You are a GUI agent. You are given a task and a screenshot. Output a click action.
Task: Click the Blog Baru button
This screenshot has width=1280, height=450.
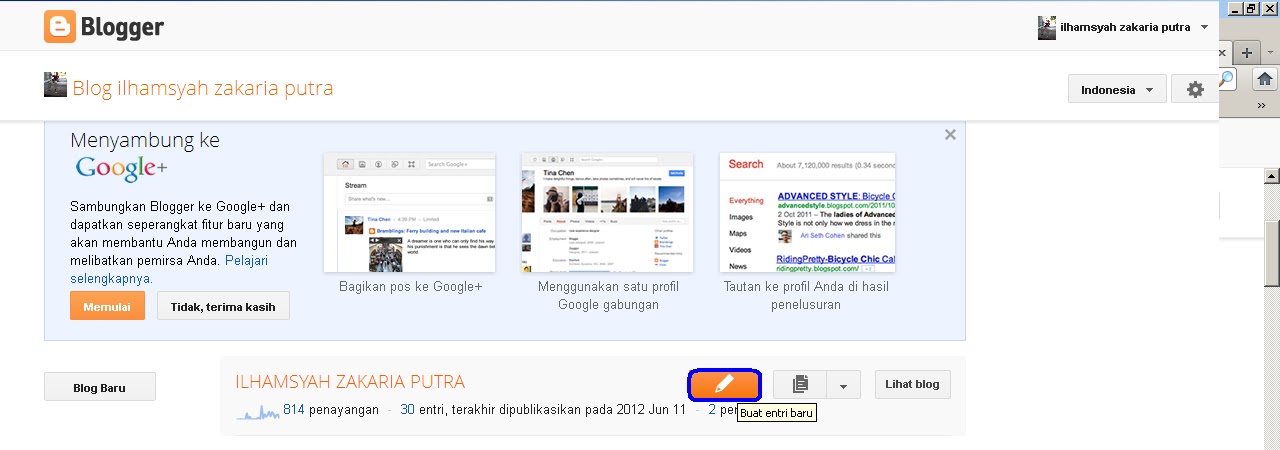pyautogui.click(x=99, y=386)
